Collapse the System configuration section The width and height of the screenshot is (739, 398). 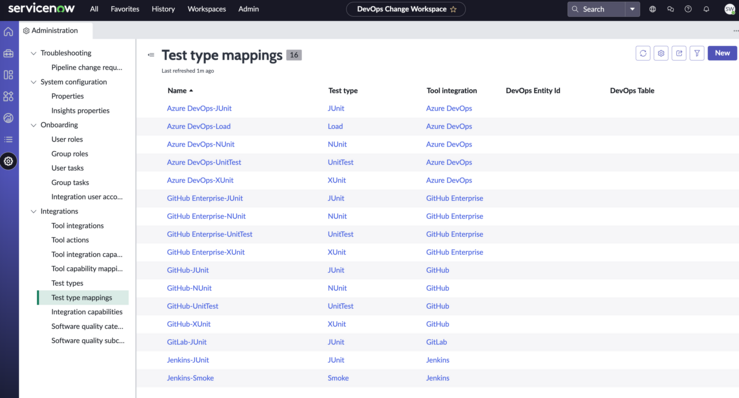point(33,82)
